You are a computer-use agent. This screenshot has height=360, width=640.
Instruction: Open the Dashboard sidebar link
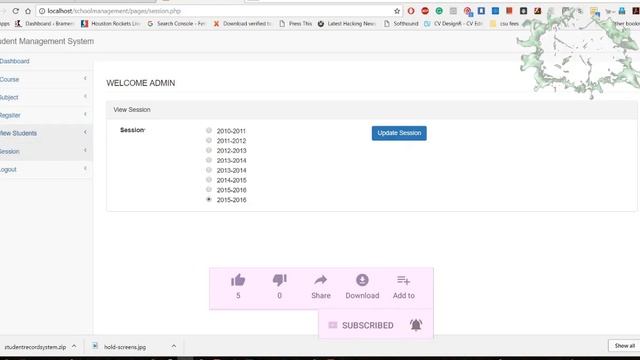click(x=15, y=61)
